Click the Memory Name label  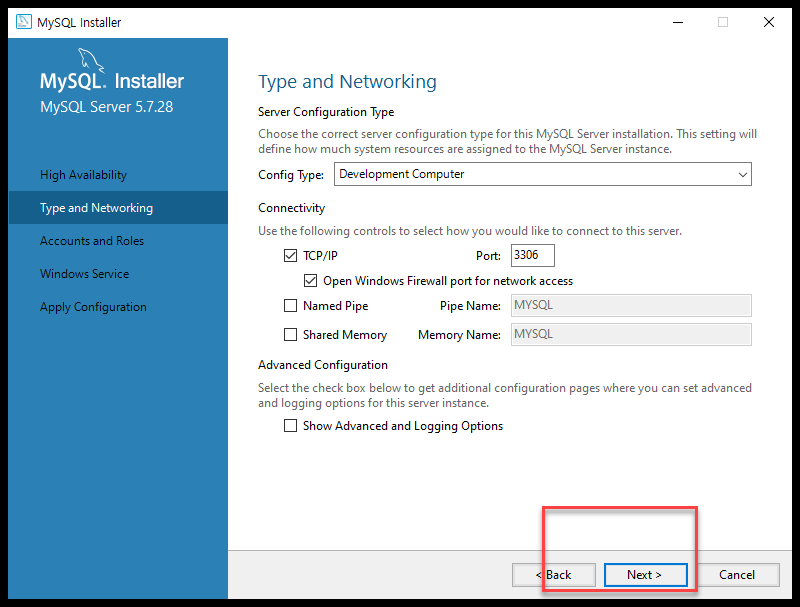pyautogui.click(x=459, y=335)
